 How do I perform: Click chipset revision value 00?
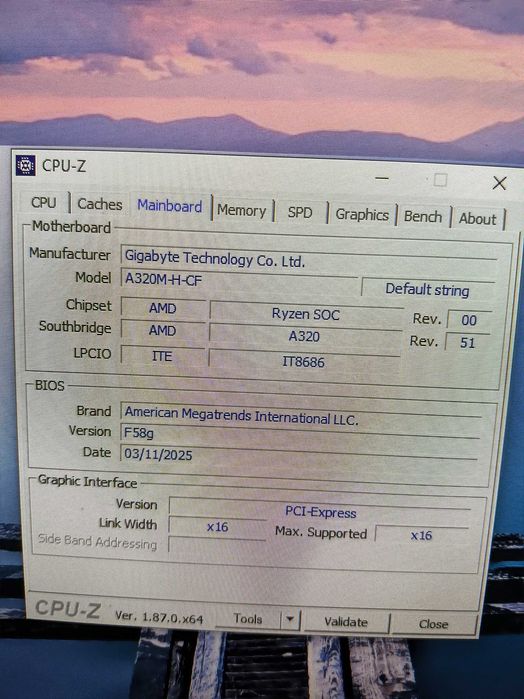(469, 320)
